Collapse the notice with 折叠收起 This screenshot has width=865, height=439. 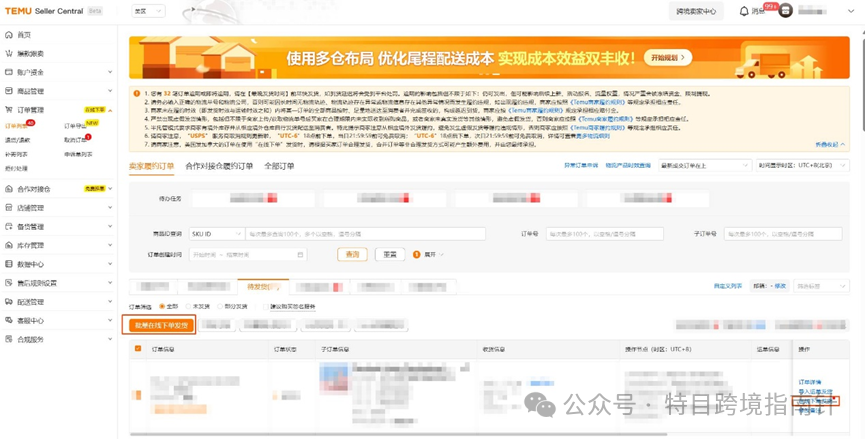(830, 144)
